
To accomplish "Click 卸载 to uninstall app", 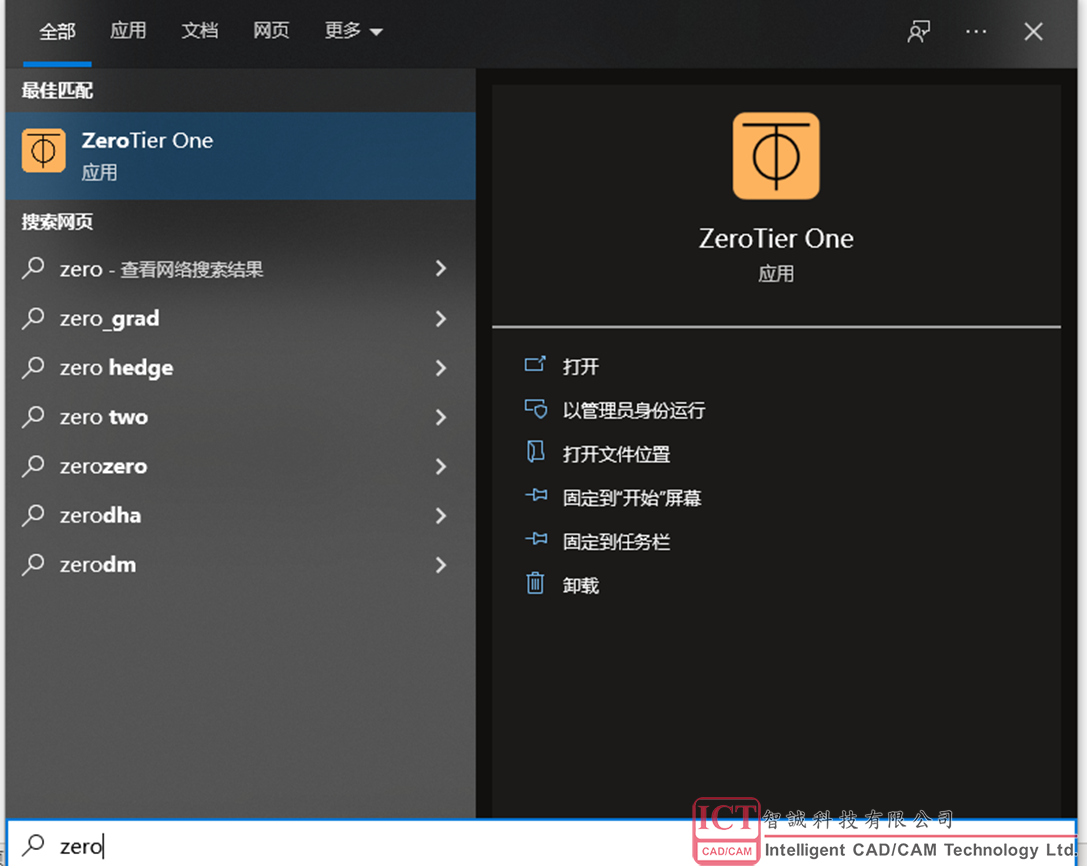I will click(581, 585).
